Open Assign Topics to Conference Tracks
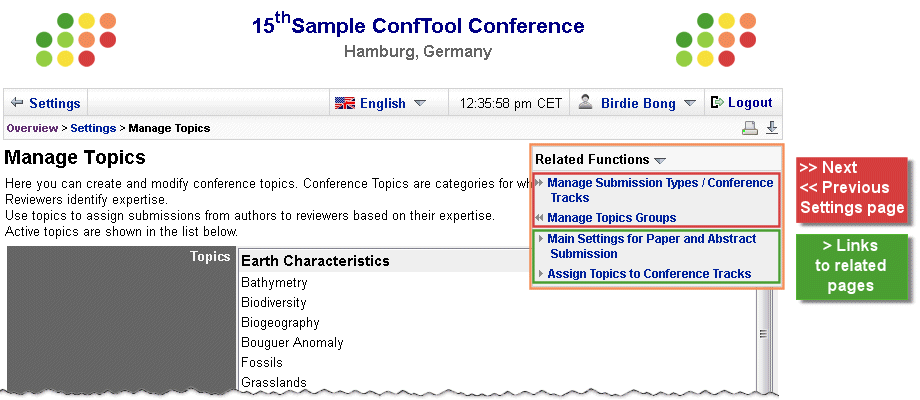 649,273
